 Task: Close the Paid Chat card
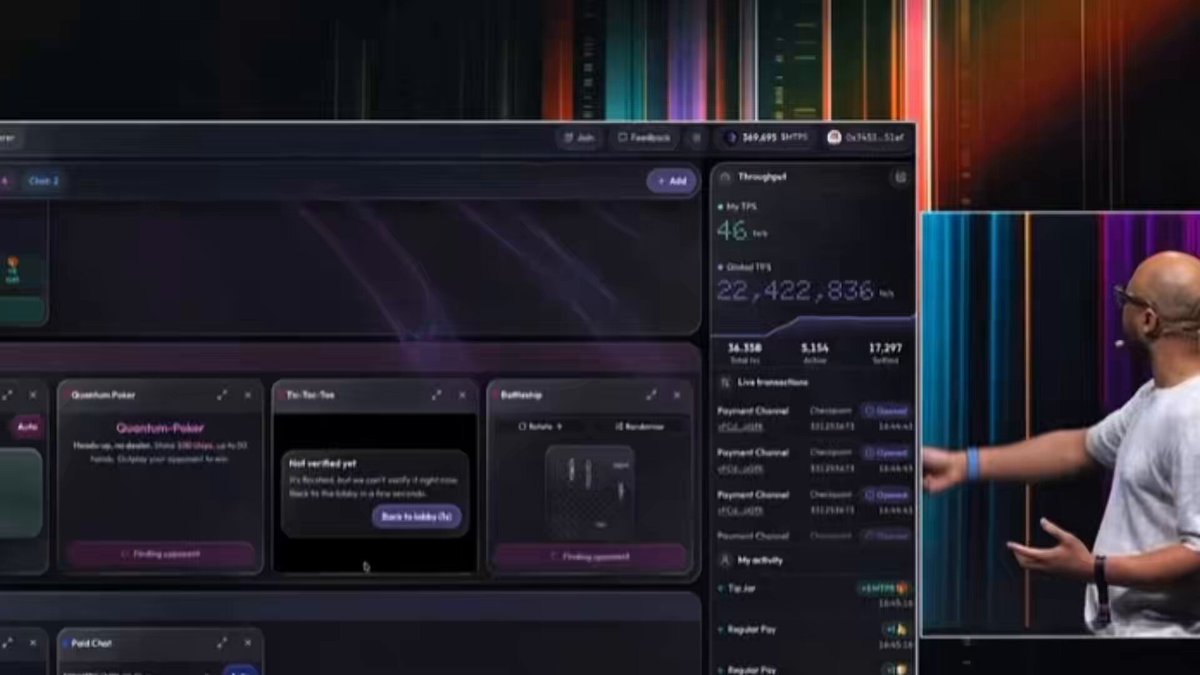point(248,643)
